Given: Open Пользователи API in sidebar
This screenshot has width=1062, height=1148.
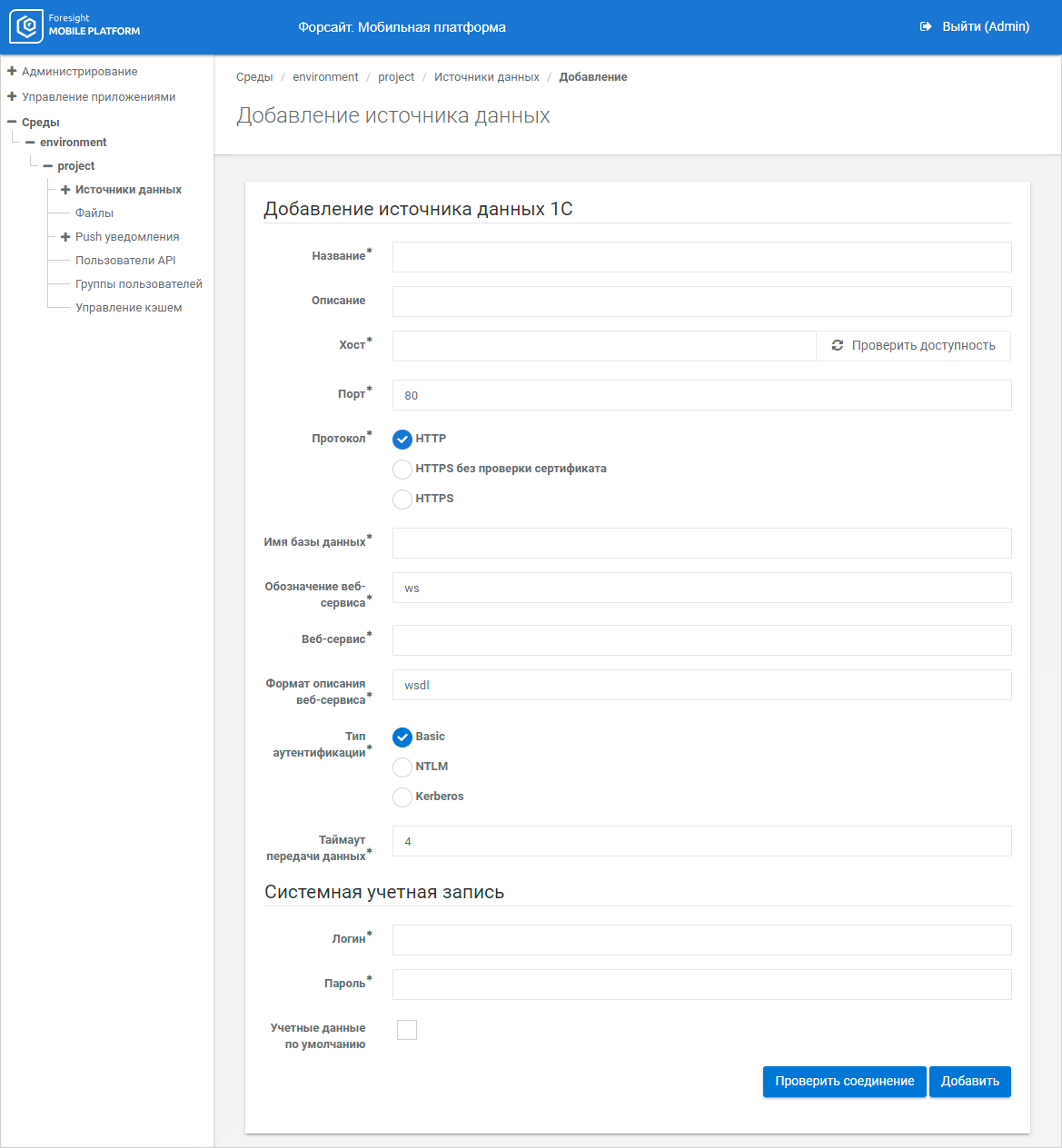Looking at the screenshot, I should 125,260.
